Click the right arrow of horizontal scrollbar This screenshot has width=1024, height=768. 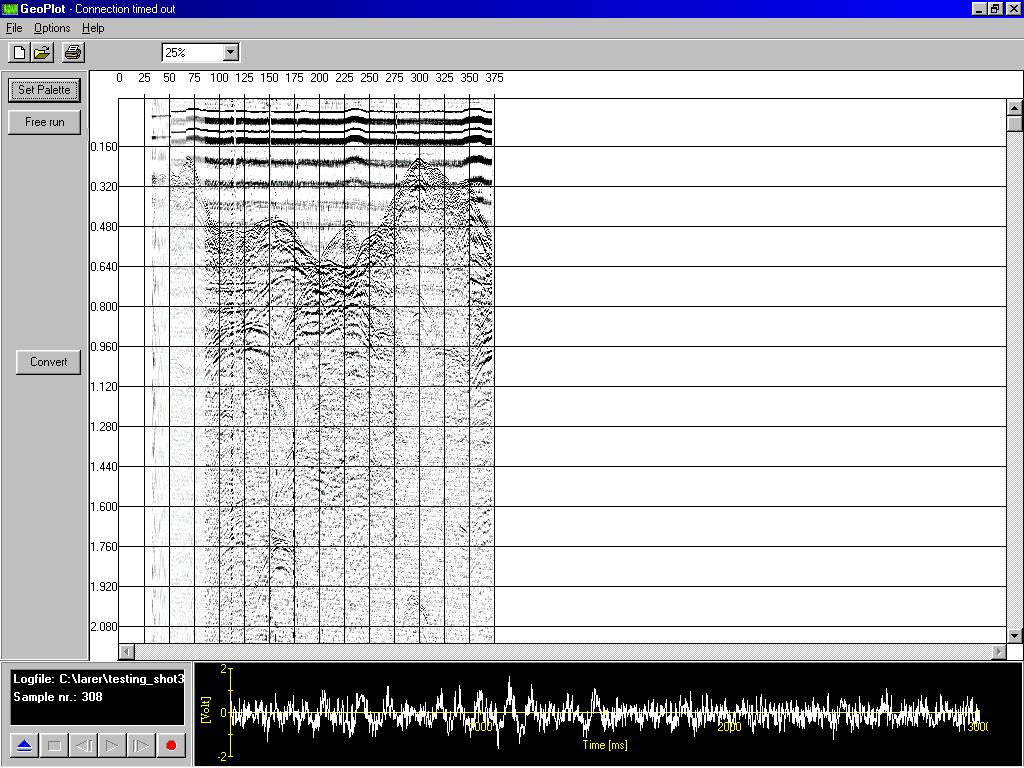pyautogui.click(x=998, y=652)
